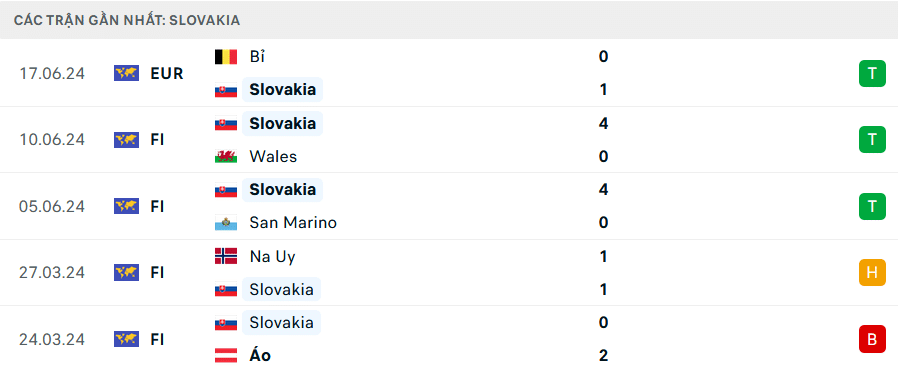Click the competition icon on 24.03.24 row
The width and height of the screenshot is (898, 372).
click(x=126, y=339)
